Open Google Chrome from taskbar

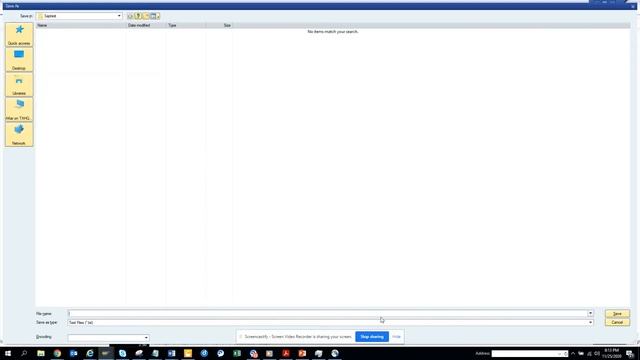coord(57,353)
